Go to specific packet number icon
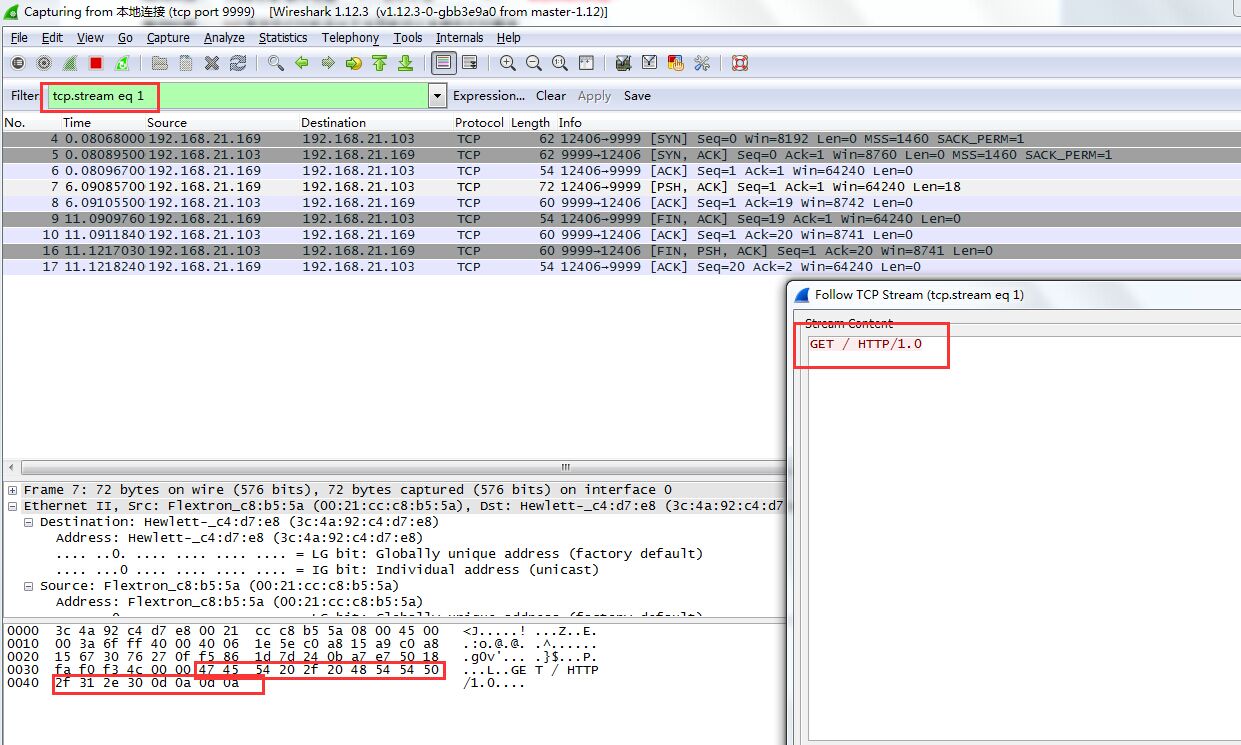This screenshot has height=745, width=1241. tap(354, 63)
